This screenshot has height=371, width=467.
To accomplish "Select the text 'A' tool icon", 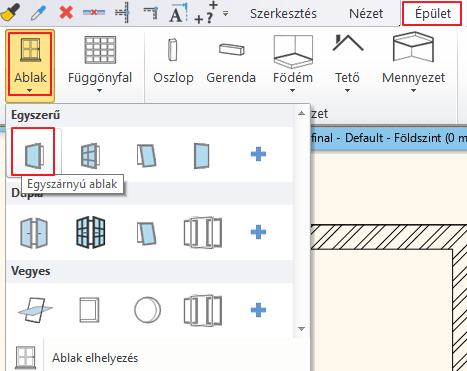I will 179,13.
